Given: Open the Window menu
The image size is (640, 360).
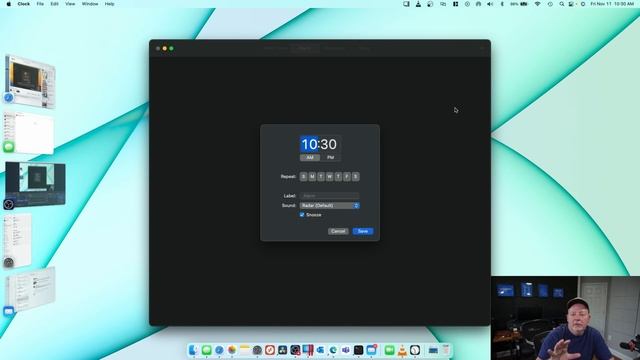Looking at the screenshot, I should tap(90, 4).
